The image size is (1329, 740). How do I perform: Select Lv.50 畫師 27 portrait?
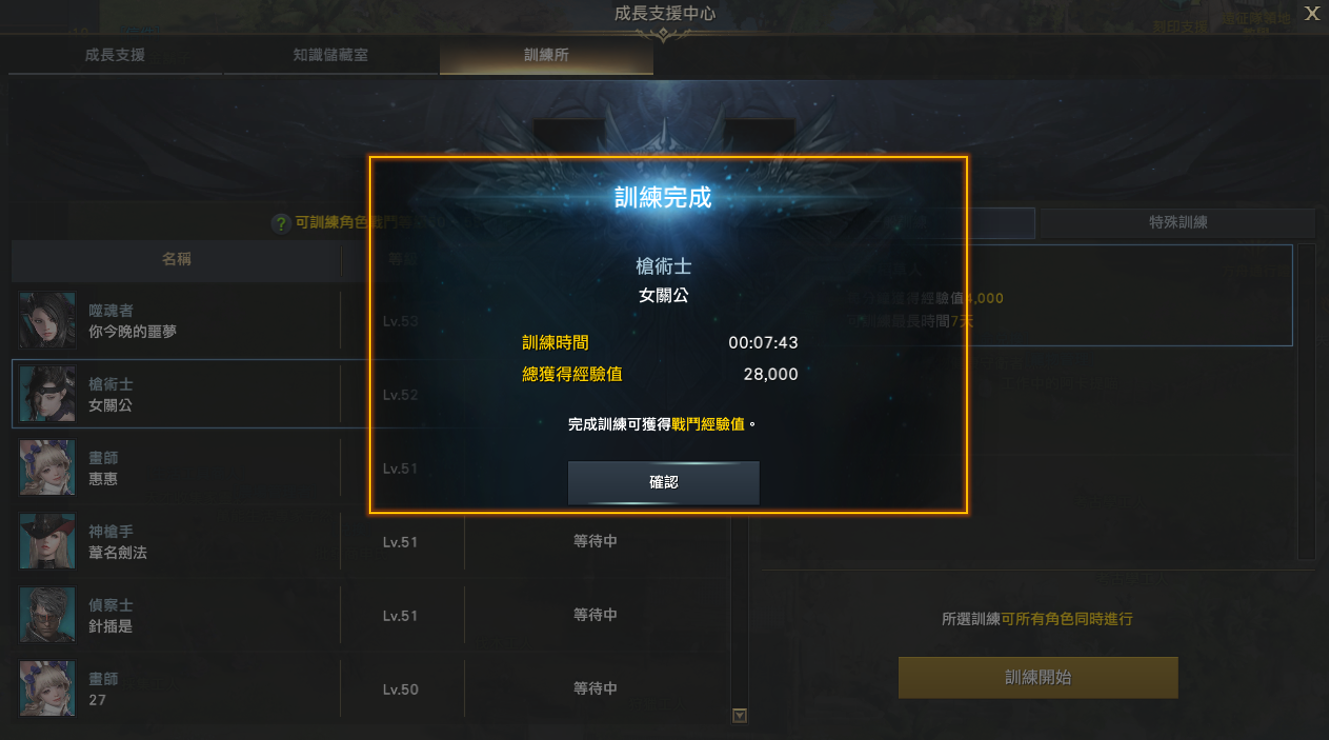(47, 688)
